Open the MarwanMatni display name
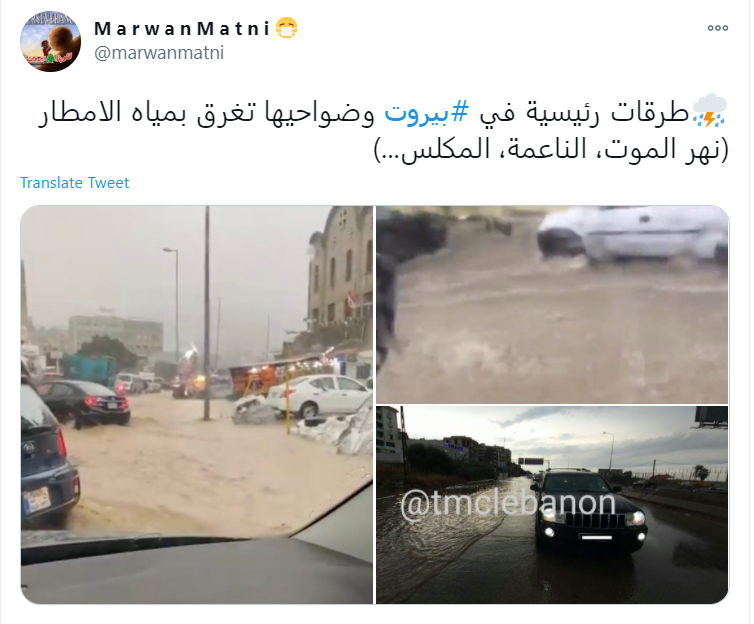 pos(182,28)
